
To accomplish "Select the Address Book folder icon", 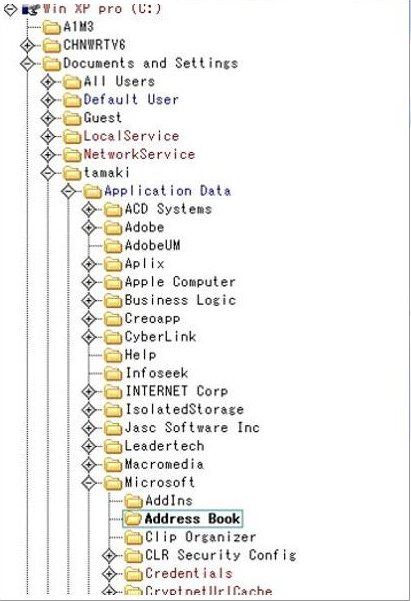I will 134,519.
